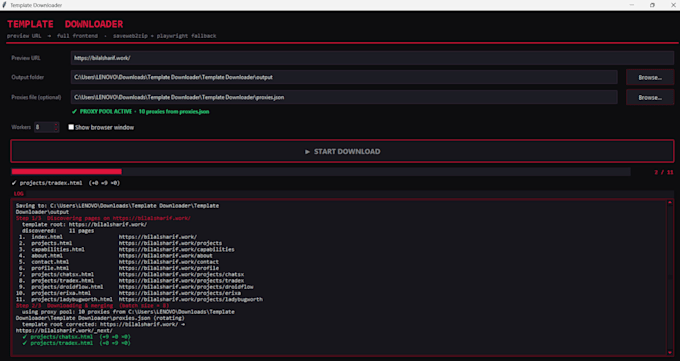Minimize the Template Downloader window
This screenshot has height=361, width=680.
point(631,5)
